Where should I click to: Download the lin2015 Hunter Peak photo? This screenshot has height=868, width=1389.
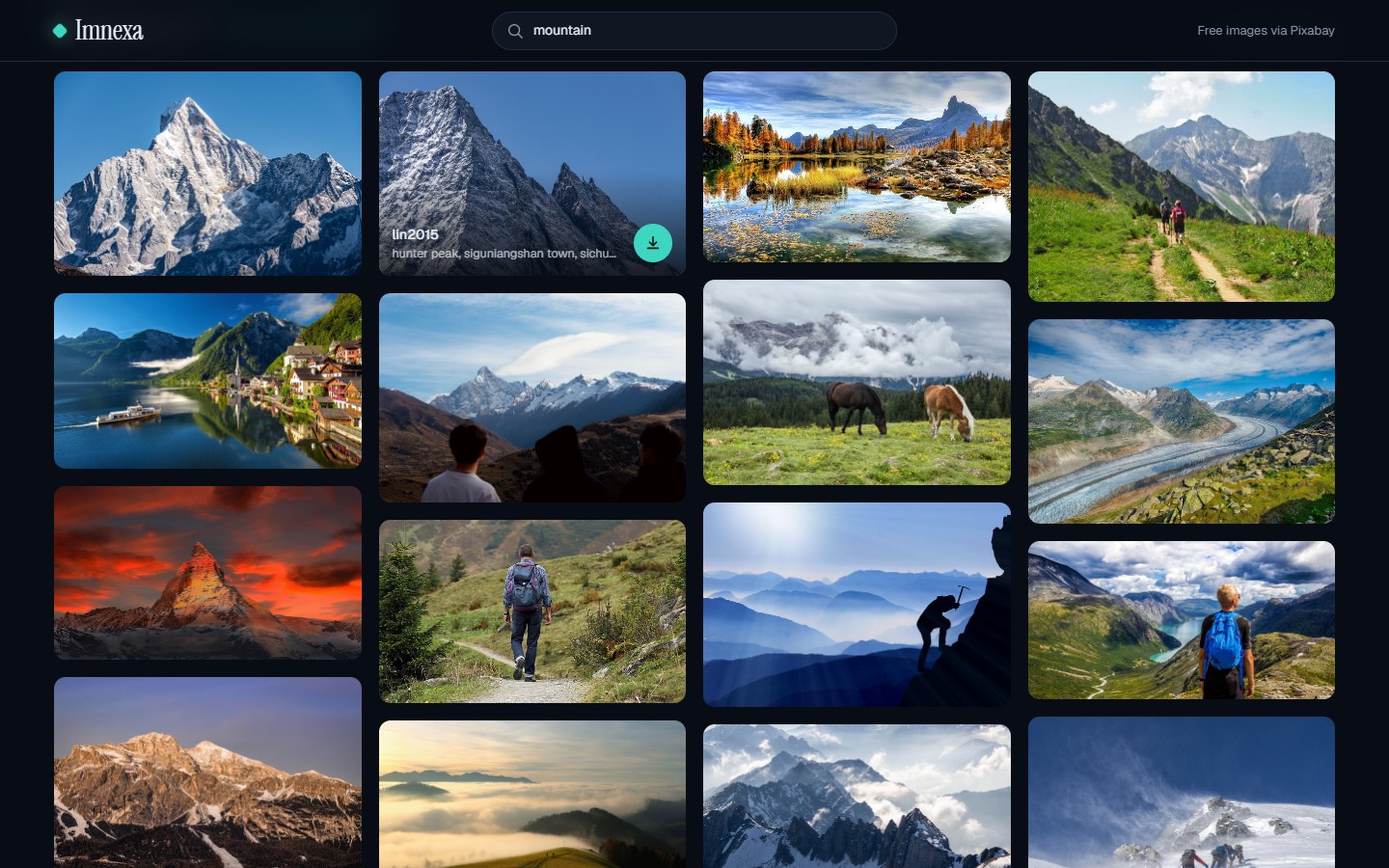pos(653,243)
